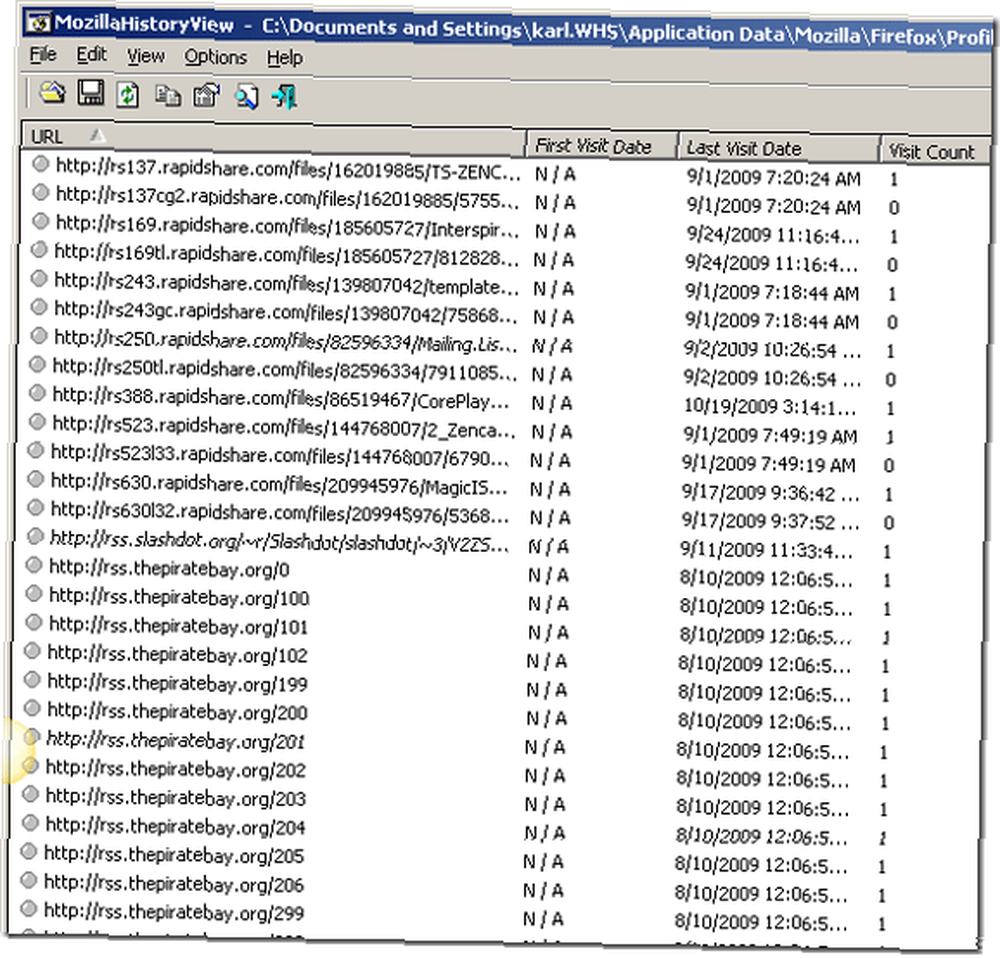
Task: Click the gray globe icon beside rss.thepiratebay.org/0
Action: 33,566
